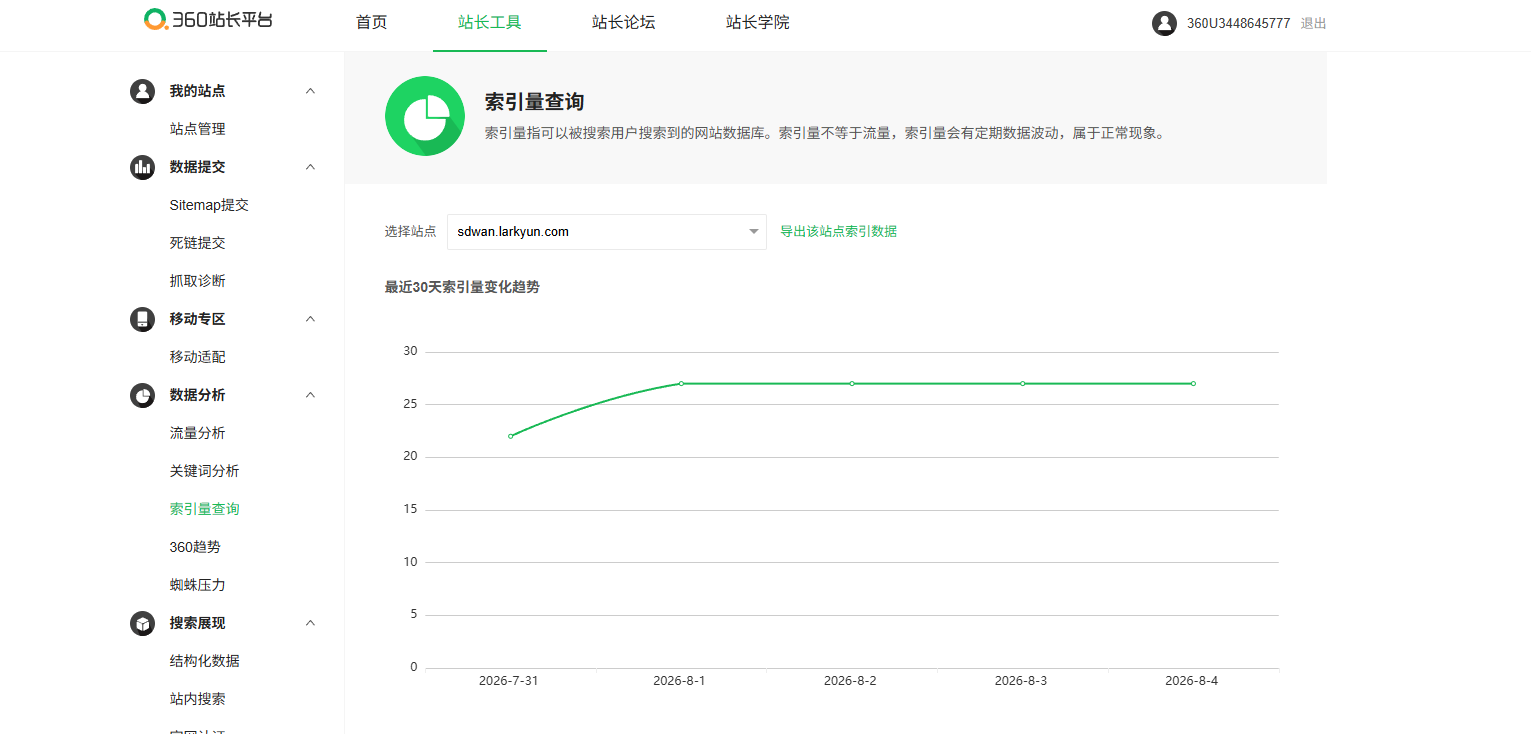Collapse the 移动专区 section chevron
Image resolution: width=1531 pixels, height=734 pixels.
[310, 319]
